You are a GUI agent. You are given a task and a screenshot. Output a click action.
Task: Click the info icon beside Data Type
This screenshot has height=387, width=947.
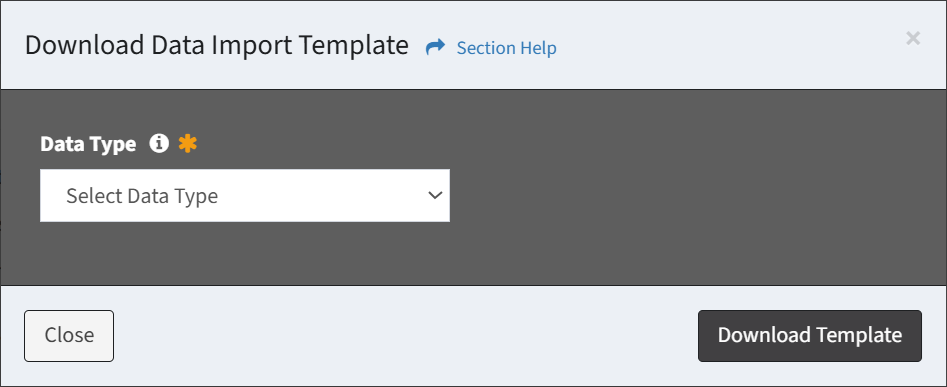click(159, 144)
